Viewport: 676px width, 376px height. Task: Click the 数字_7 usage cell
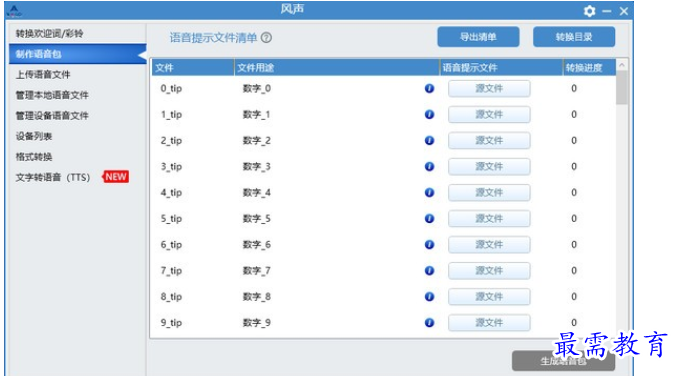257,271
